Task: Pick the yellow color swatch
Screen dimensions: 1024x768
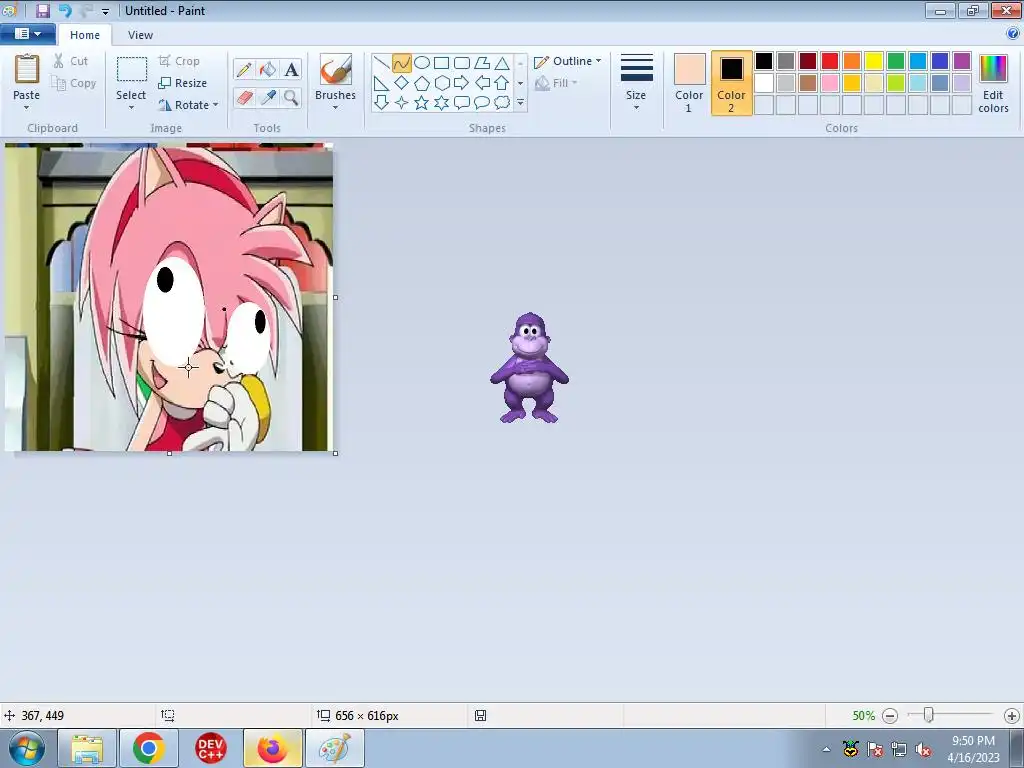Action: (874, 61)
